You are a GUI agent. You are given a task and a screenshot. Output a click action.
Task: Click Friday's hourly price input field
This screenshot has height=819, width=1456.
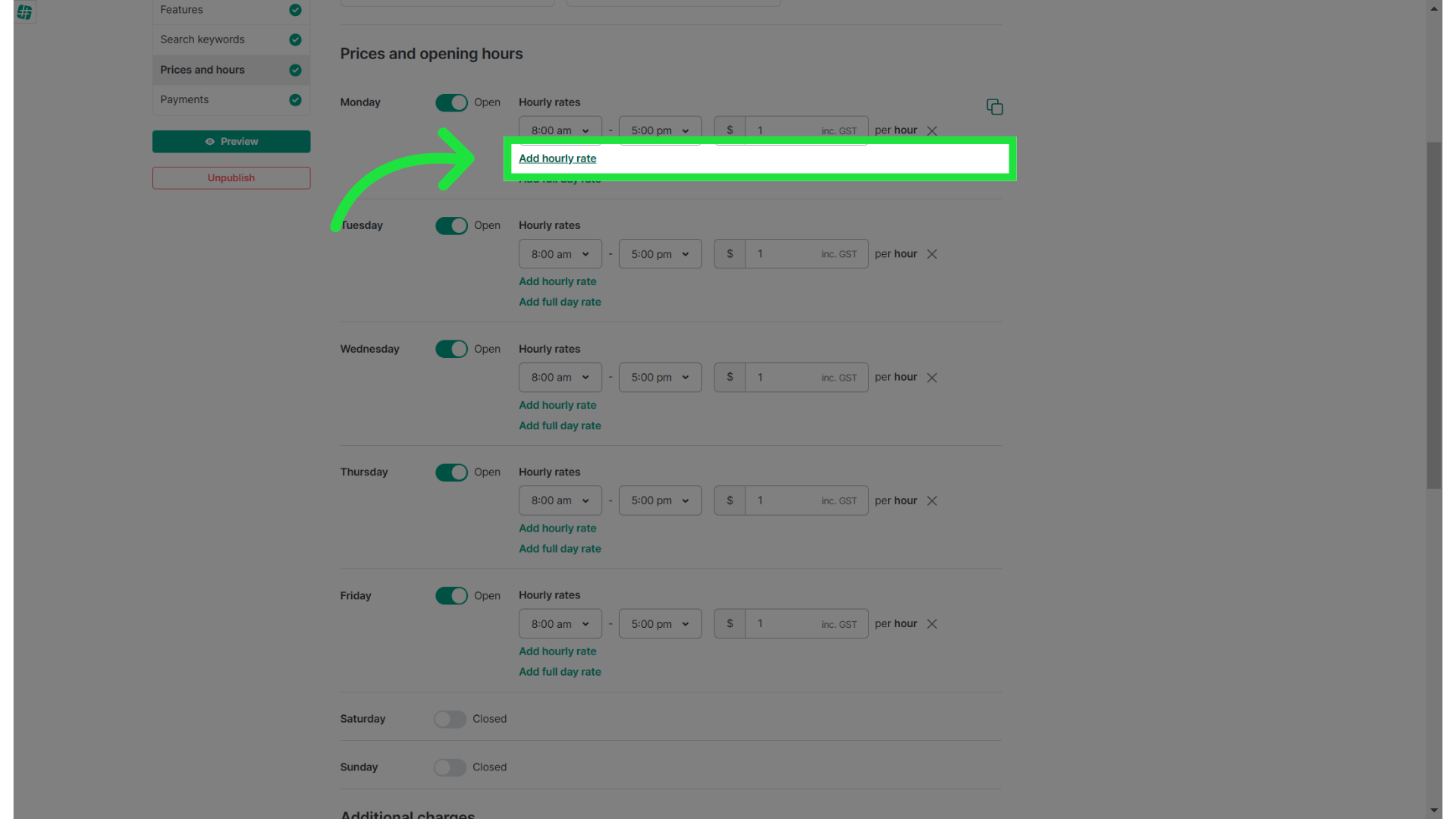click(807, 624)
